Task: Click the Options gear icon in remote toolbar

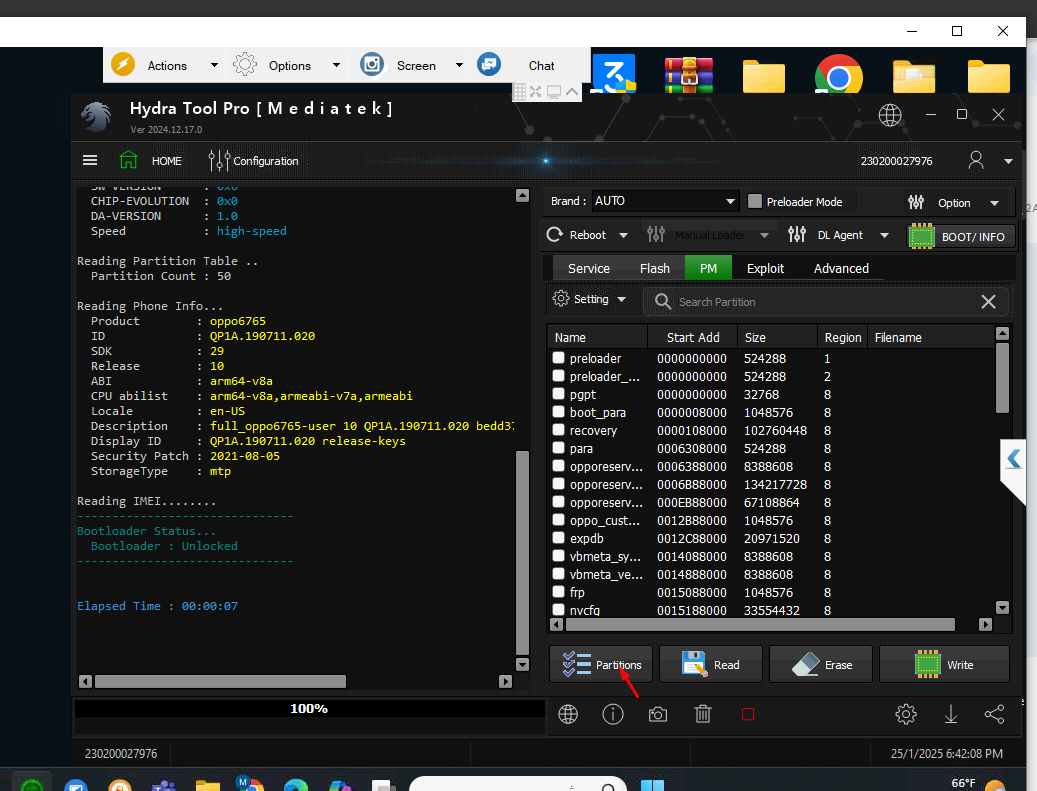Action: point(245,64)
